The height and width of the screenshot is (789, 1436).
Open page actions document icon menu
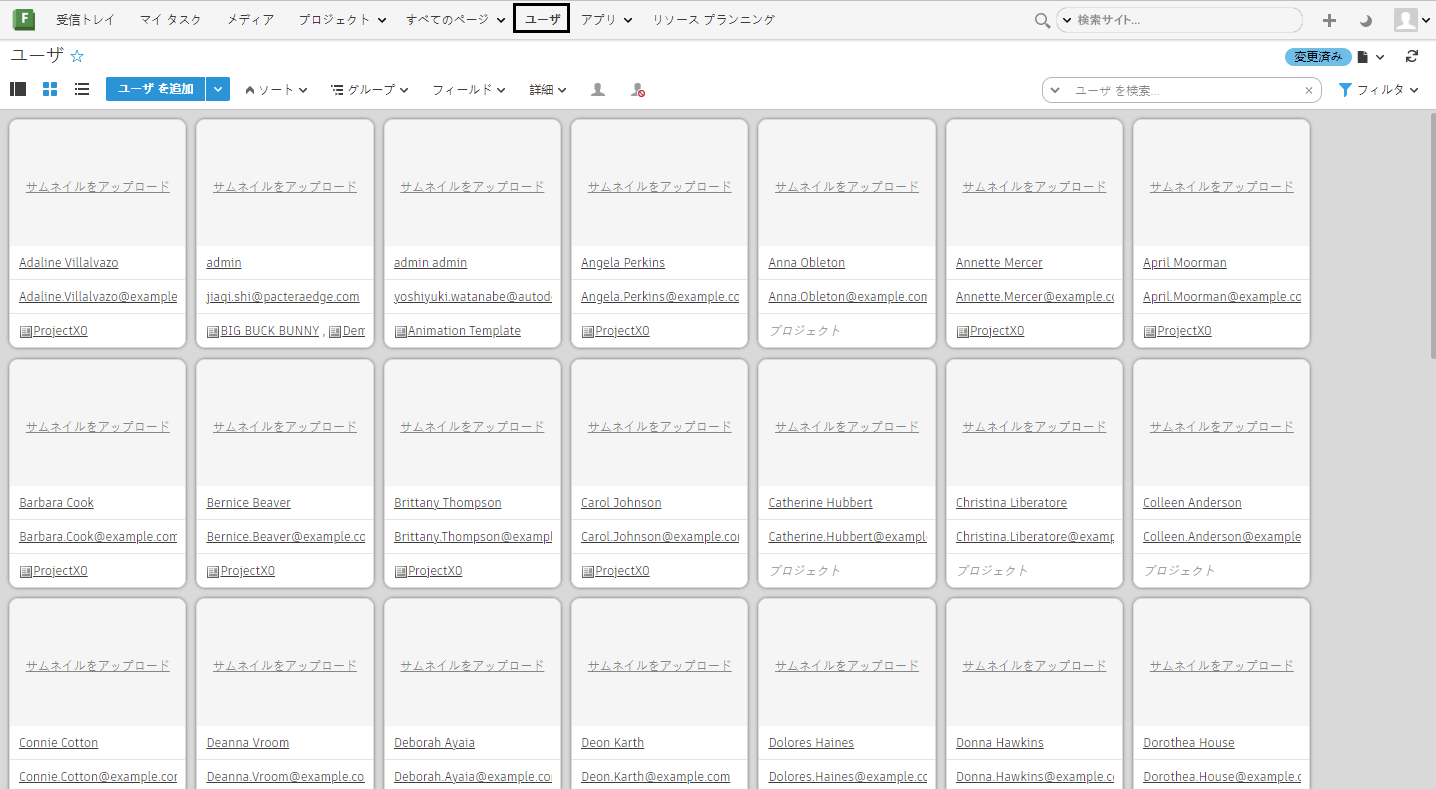click(x=1370, y=57)
